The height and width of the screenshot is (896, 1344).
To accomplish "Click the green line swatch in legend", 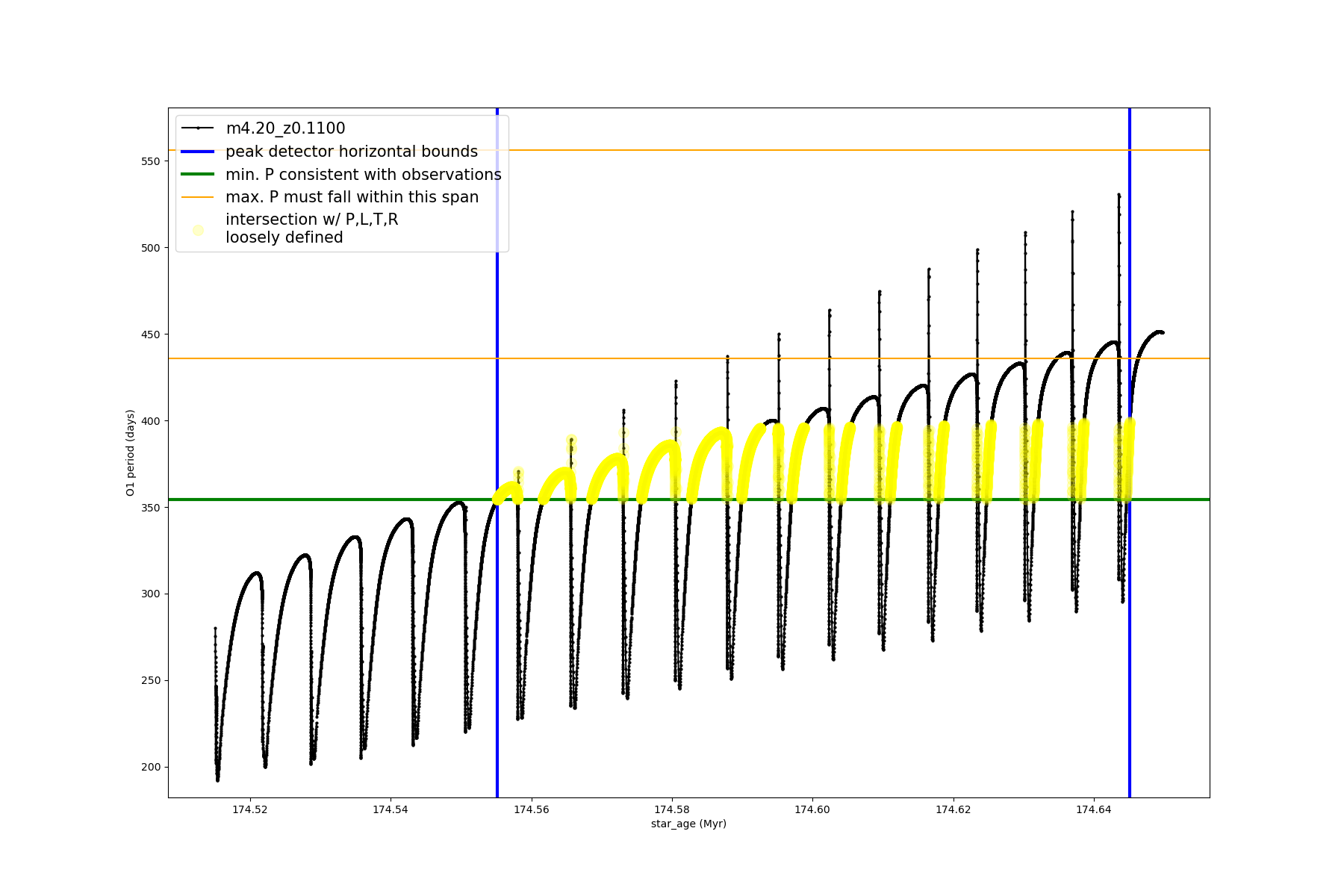I will 198,175.
